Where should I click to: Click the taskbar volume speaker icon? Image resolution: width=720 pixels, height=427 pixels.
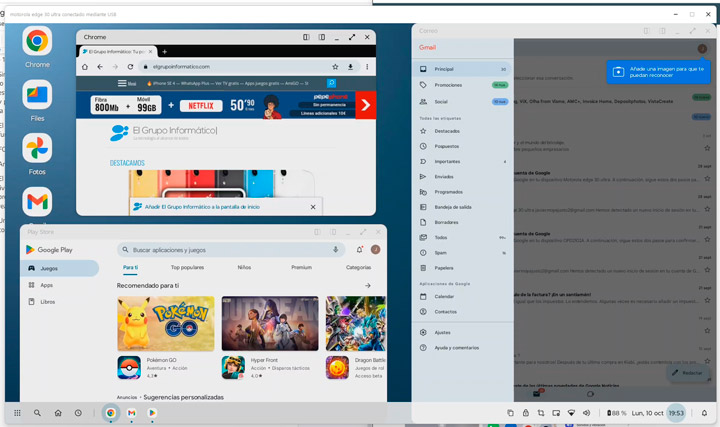click(x=586, y=413)
